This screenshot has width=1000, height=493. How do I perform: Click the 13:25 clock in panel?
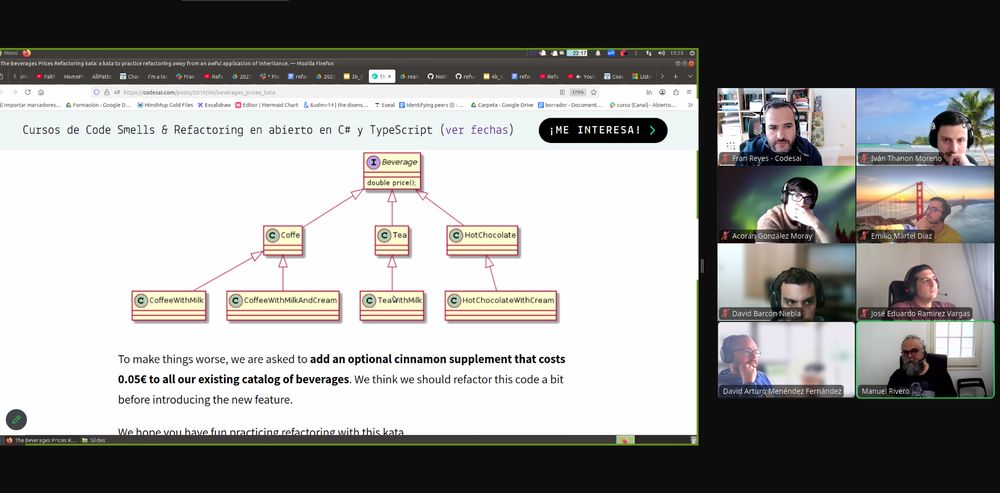(677, 53)
